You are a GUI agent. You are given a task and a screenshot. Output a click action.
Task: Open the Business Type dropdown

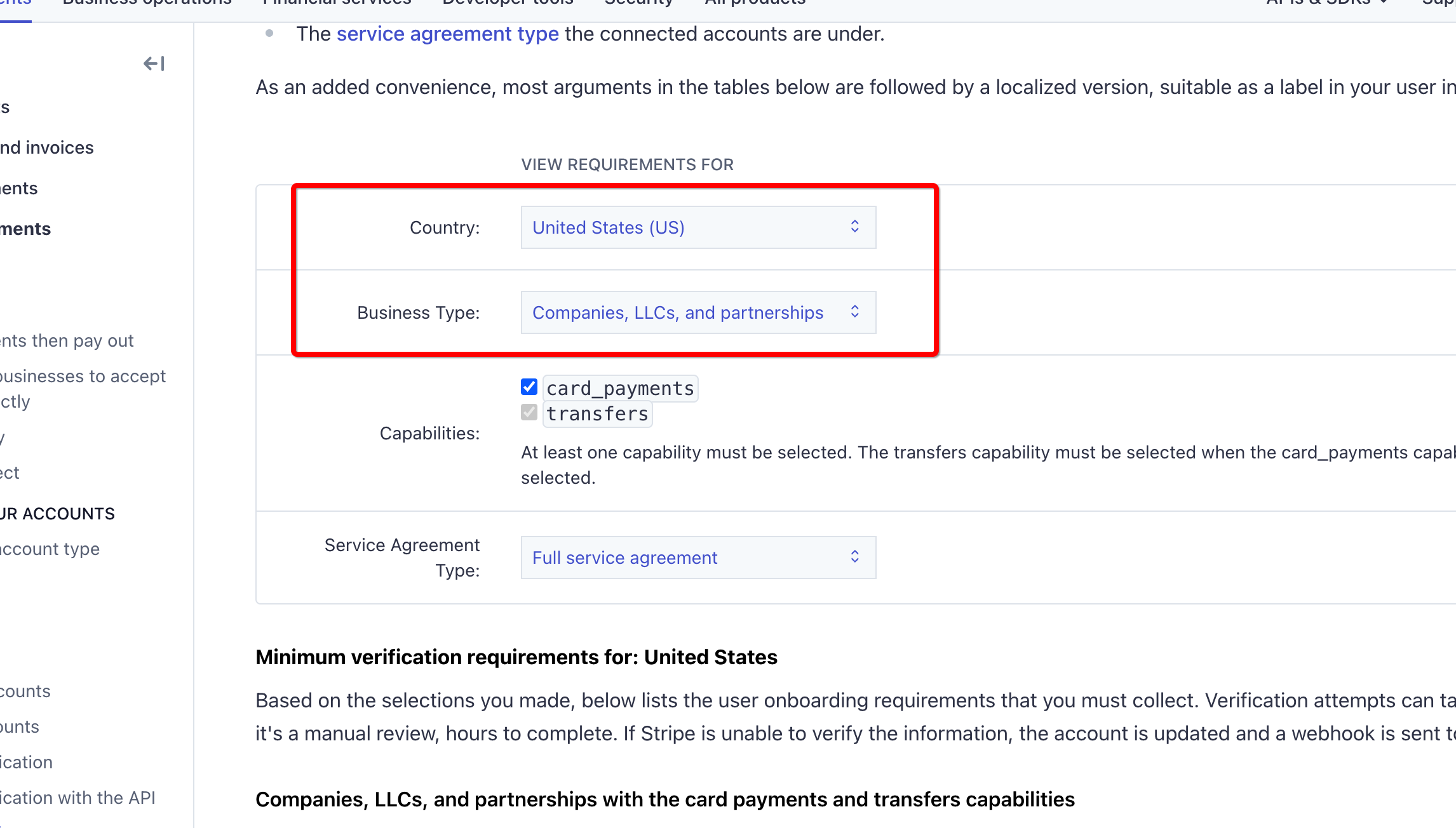[698, 312]
